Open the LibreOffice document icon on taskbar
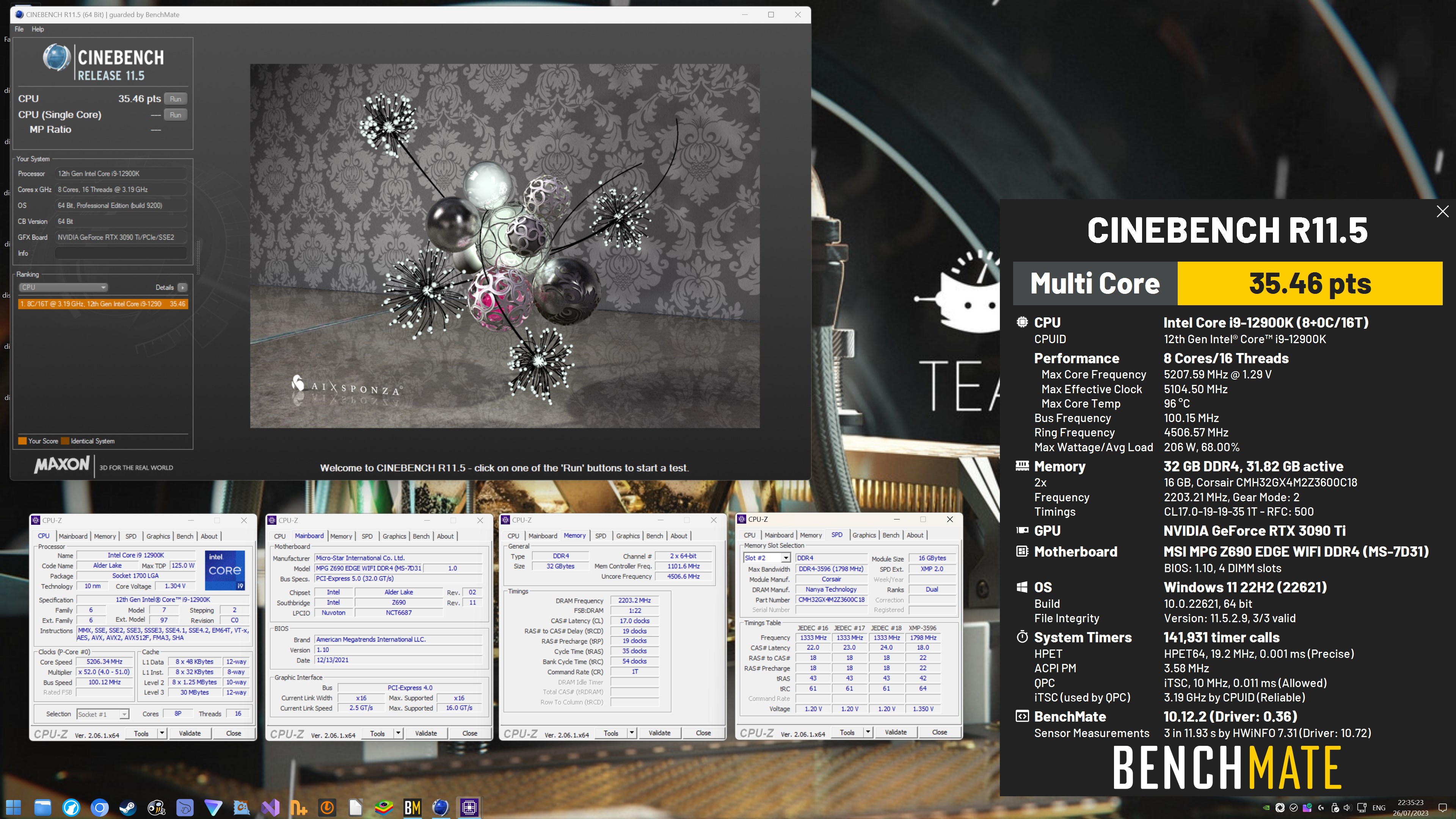This screenshot has height=819, width=1456. pyautogui.click(x=356, y=807)
